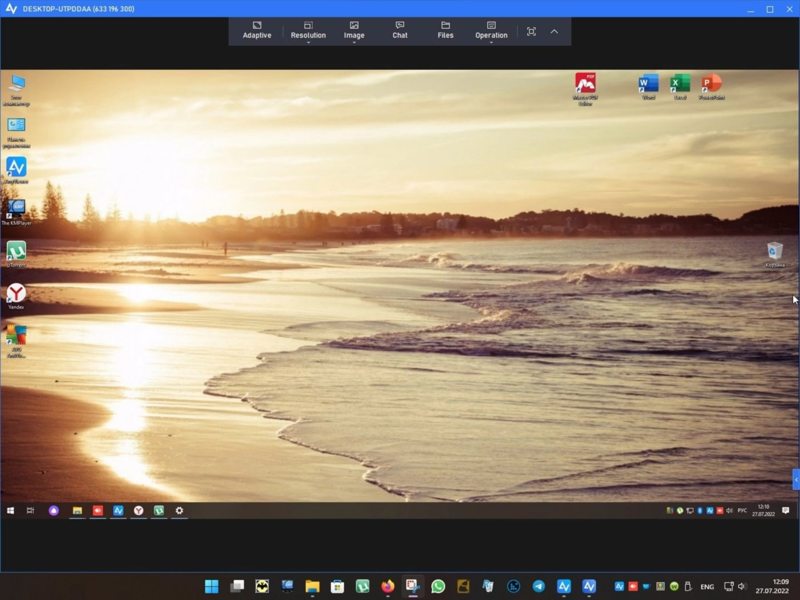
Task: Open PowerPoint on the remote desktop
Action: coord(711,85)
